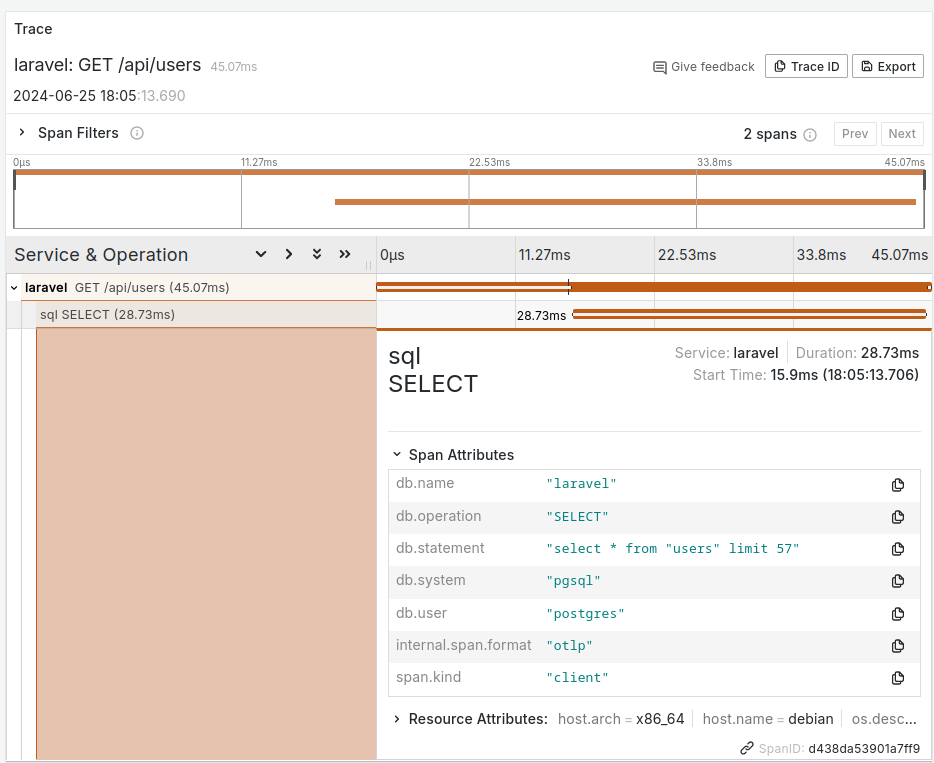Click the "postgres" db.user value
934x763 pixels.
(x=585, y=613)
